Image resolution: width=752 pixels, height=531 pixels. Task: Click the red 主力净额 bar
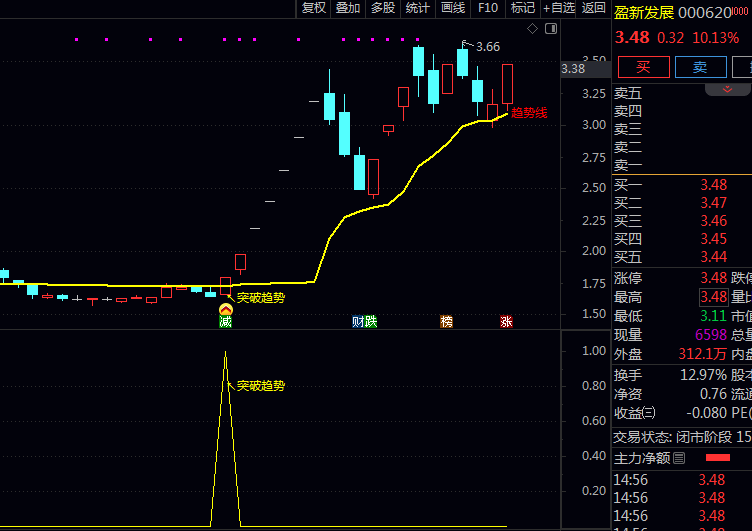[717, 458]
